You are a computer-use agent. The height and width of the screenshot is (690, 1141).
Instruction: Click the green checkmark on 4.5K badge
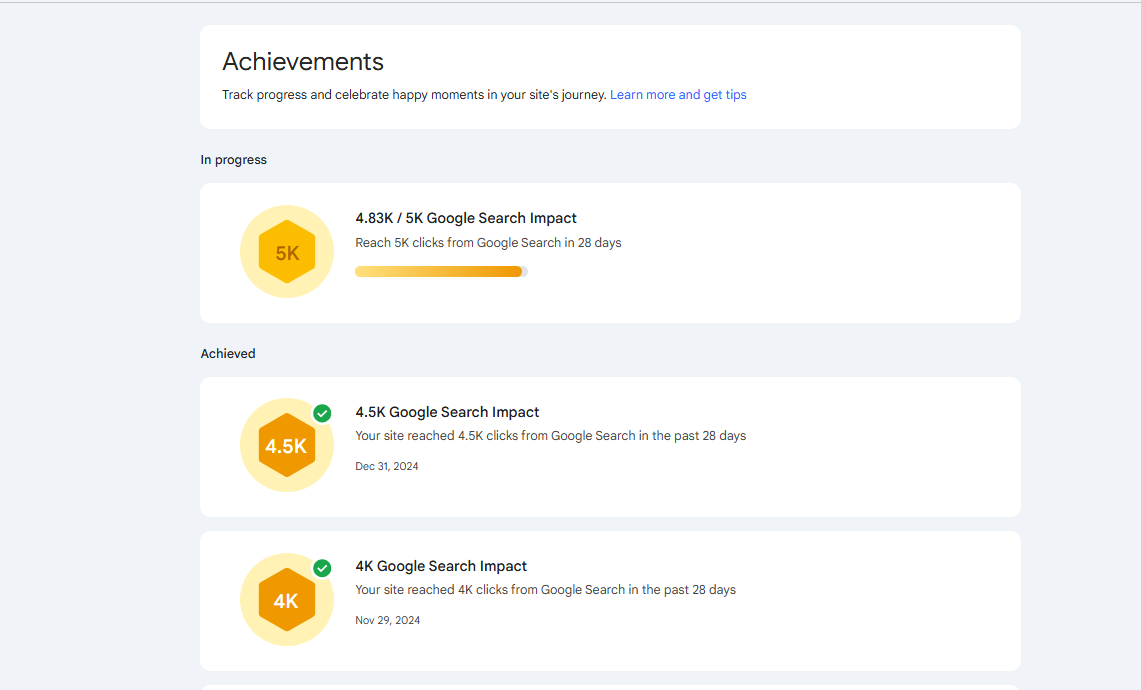322,413
